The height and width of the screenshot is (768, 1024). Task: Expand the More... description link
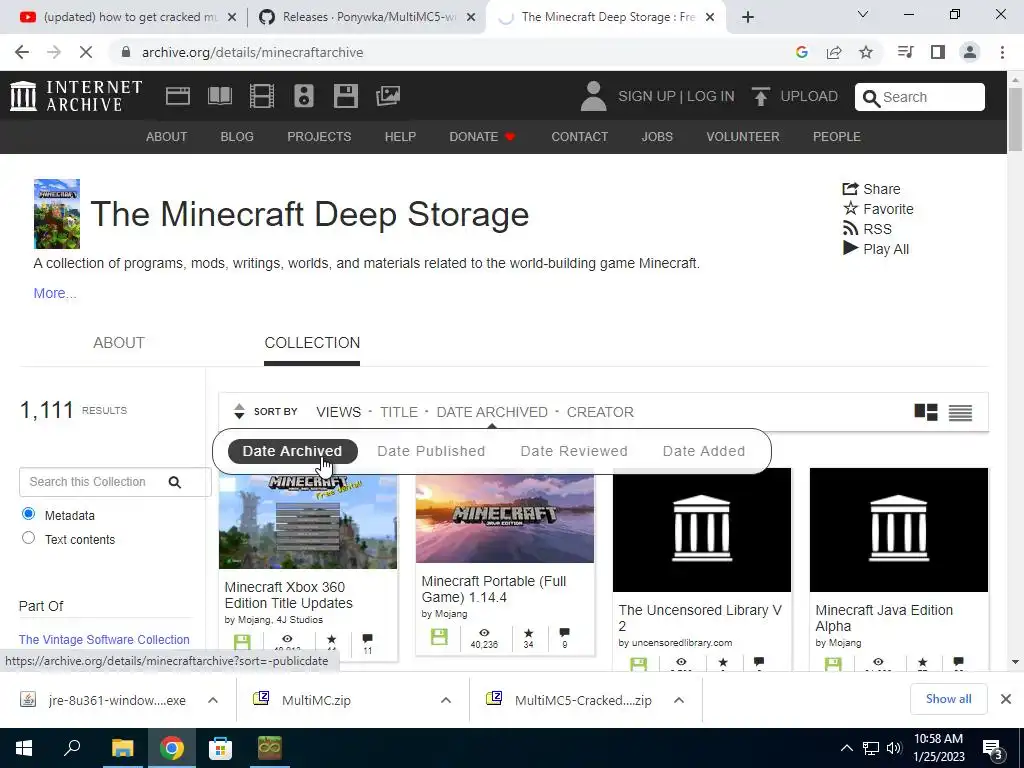pos(55,293)
